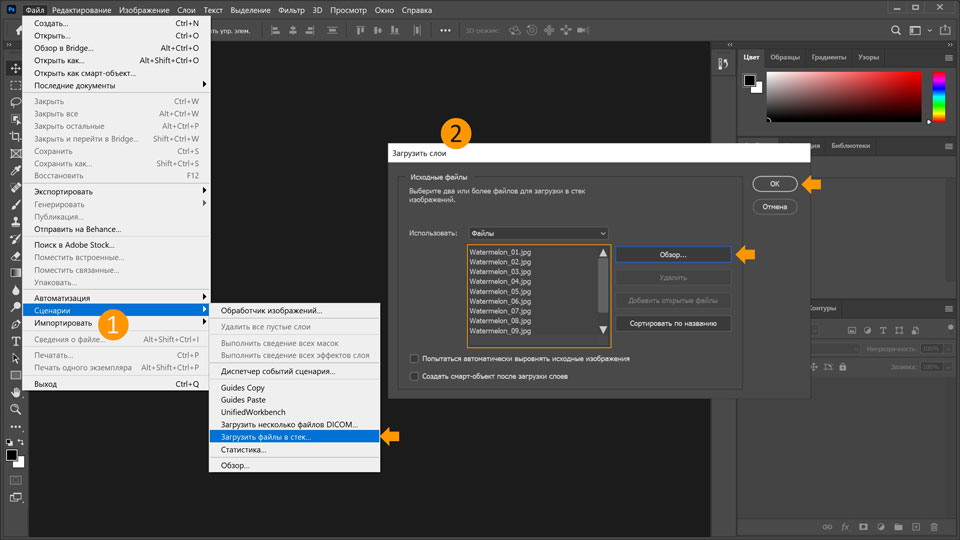This screenshot has width=960, height=540.
Task: Check create smart object after loading layers
Action: (x=414, y=376)
